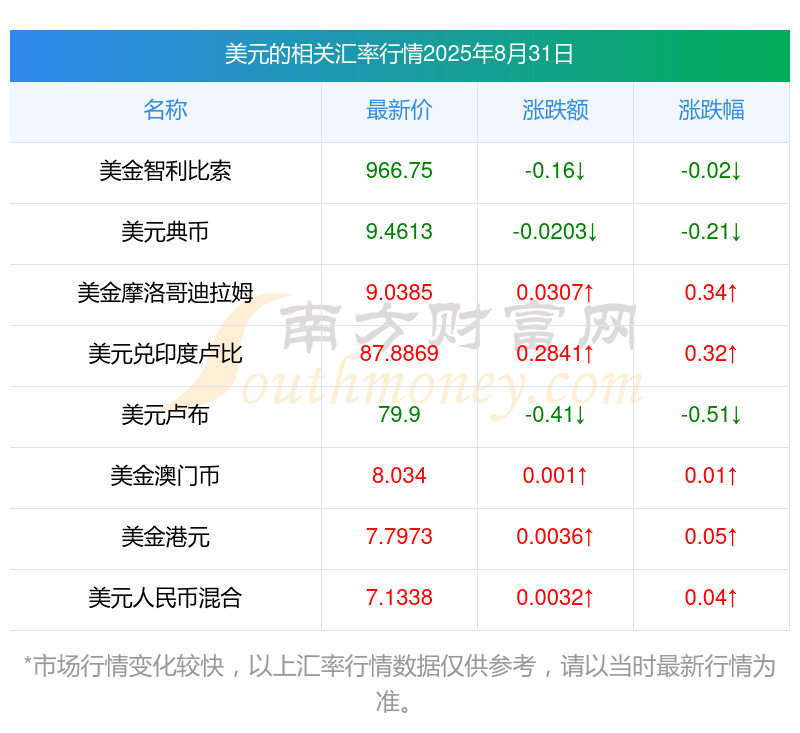The image size is (800, 733).
Task: Click the change value -0.0203↓
Action: (x=555, y=232)
